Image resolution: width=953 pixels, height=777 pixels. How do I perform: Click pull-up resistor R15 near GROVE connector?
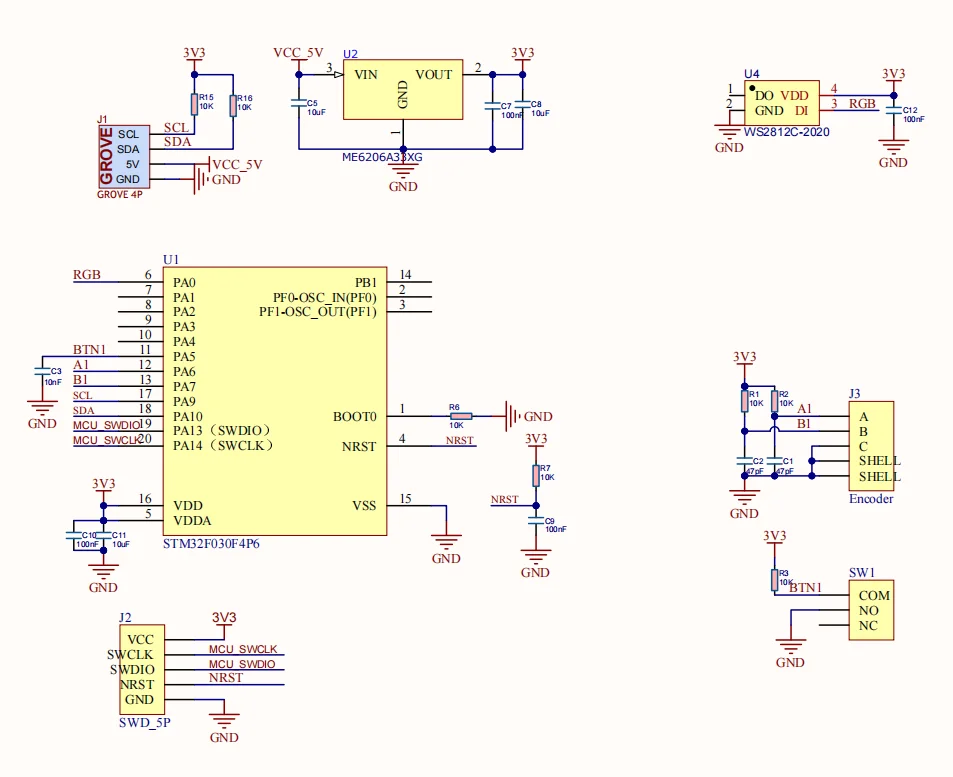(x=194, y=104)
